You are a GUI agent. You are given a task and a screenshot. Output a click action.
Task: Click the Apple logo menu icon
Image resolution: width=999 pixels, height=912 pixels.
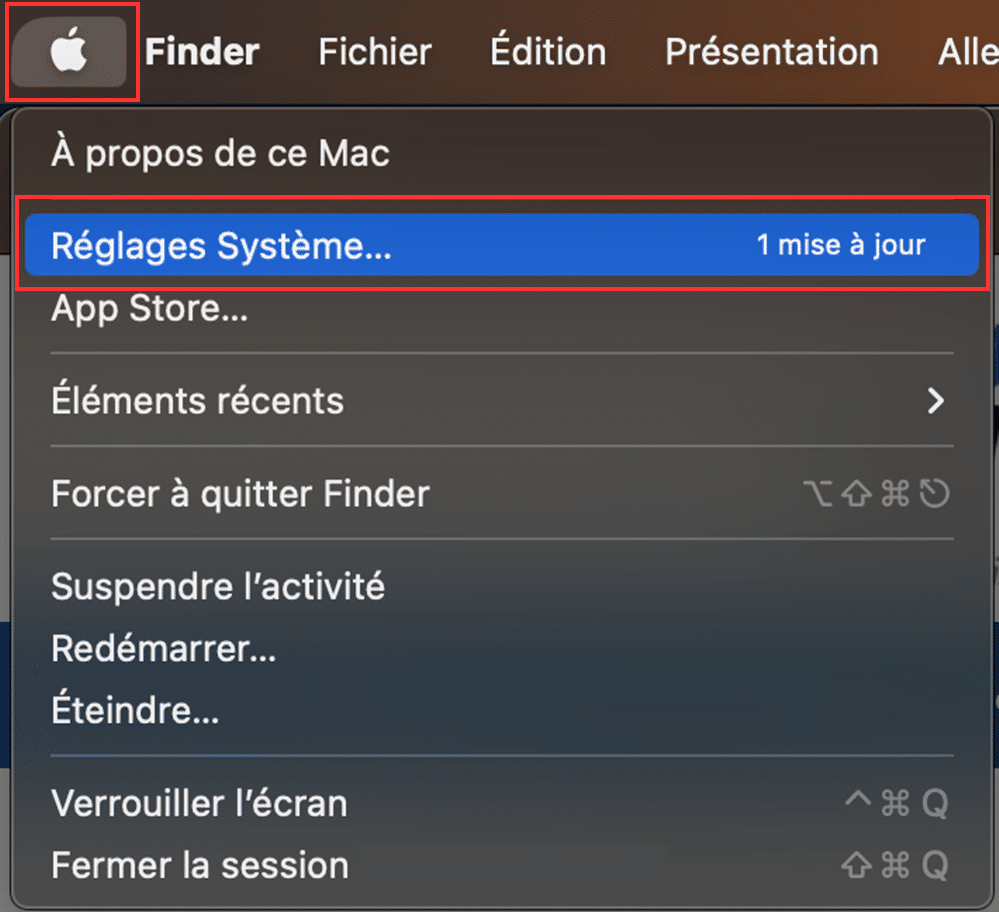coord(69,50)
